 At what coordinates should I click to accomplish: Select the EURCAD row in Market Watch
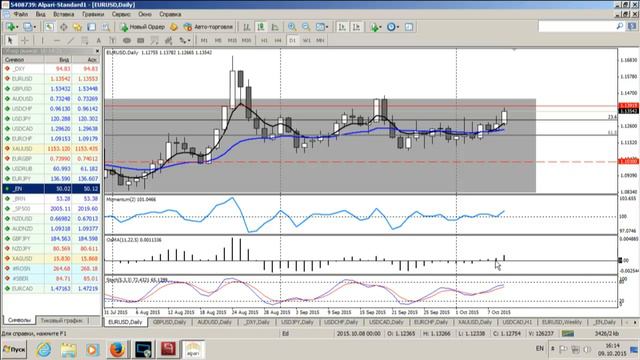51,289
